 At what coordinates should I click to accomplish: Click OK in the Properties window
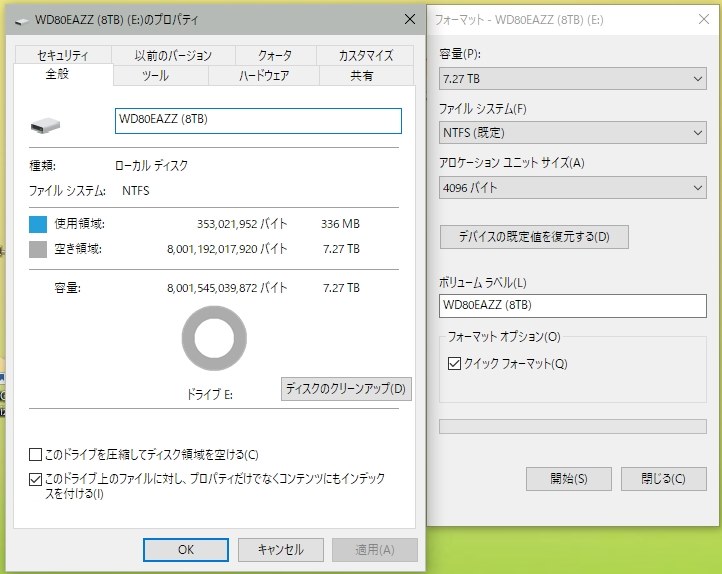click(186, 550)
